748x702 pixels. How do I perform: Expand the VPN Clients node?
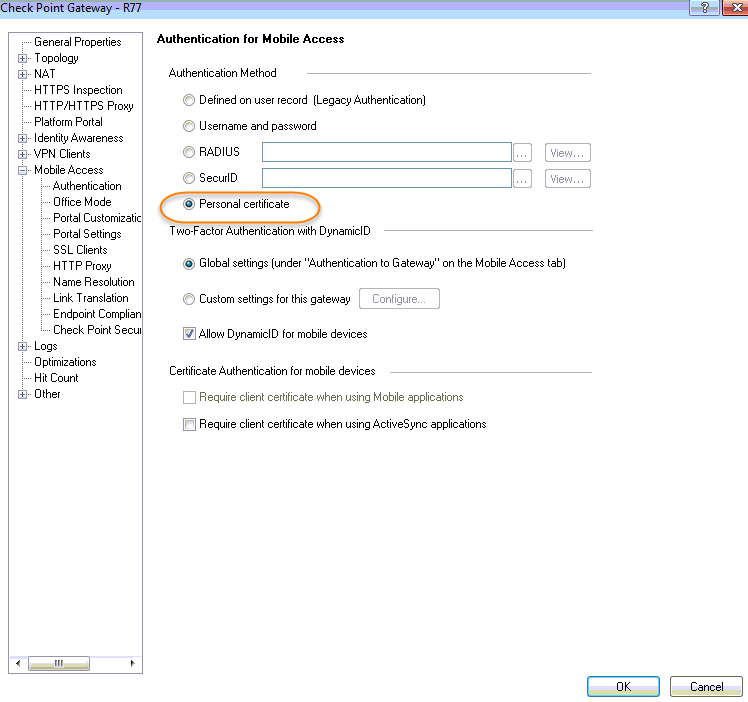tap(22, 155)
